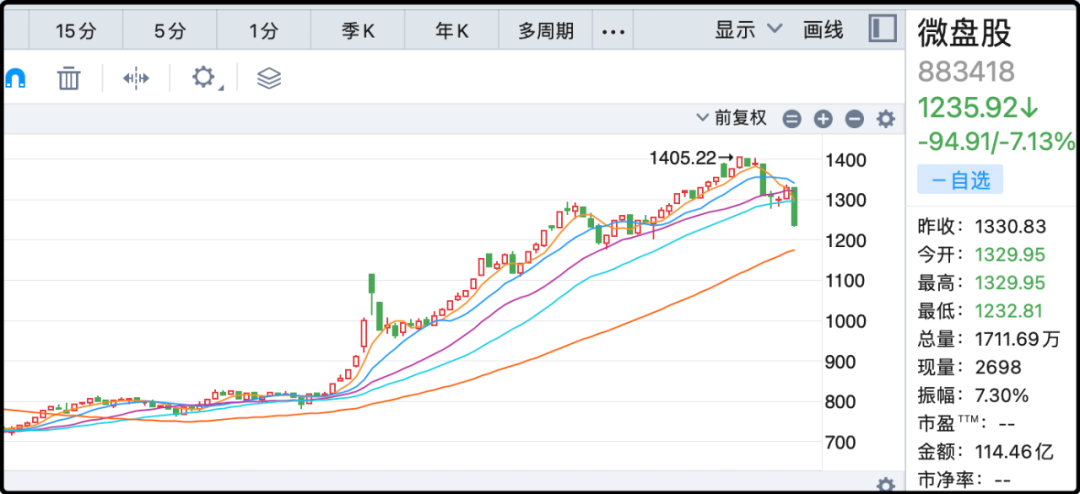This screenshot has height=494, width=1080.
Task: Click the 多周期 multi-period button
Action: (x=546, y=31)
